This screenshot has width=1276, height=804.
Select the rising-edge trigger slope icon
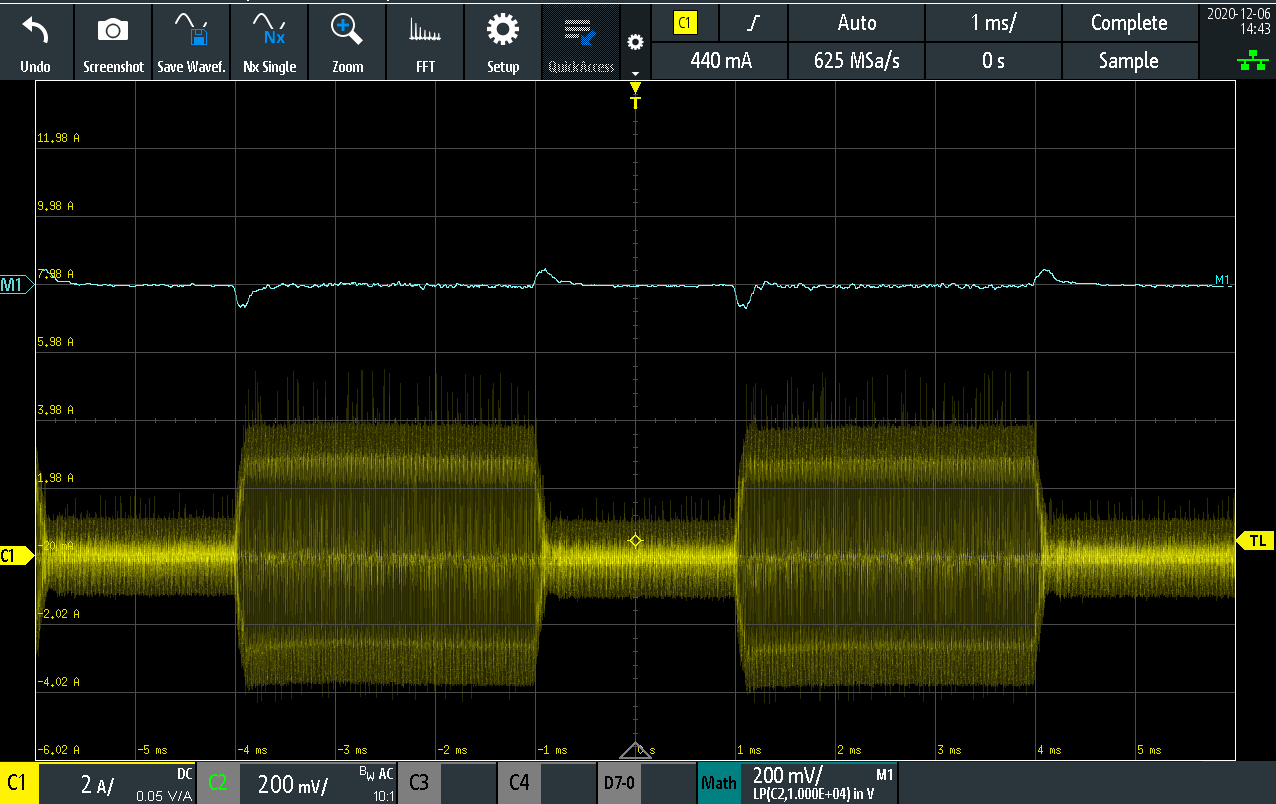click(755, 23)
